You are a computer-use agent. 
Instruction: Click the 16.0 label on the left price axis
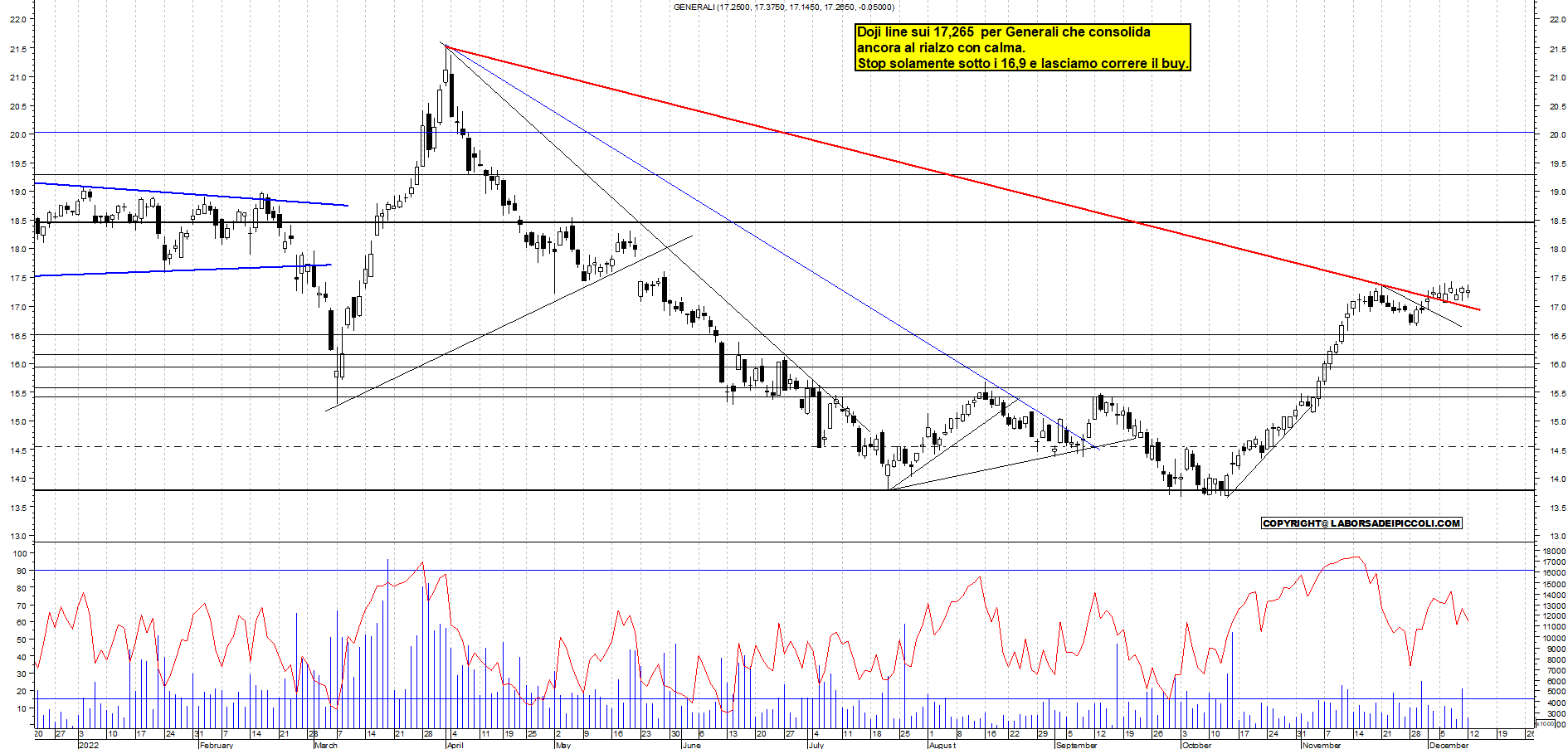click(17, 364)
